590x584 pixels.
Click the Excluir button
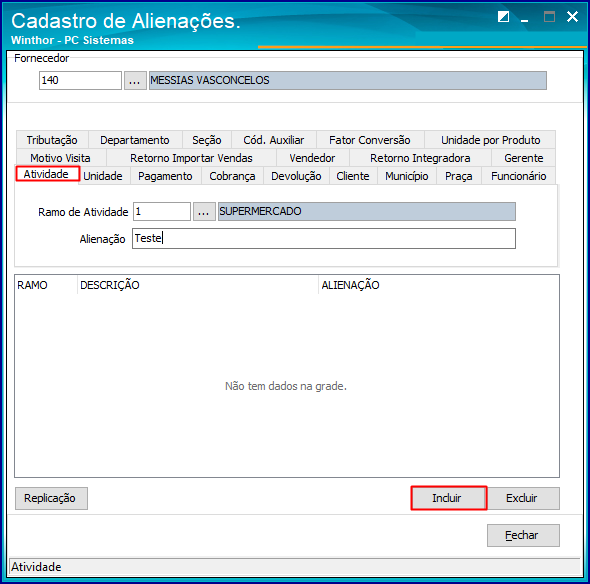[523, 499]
